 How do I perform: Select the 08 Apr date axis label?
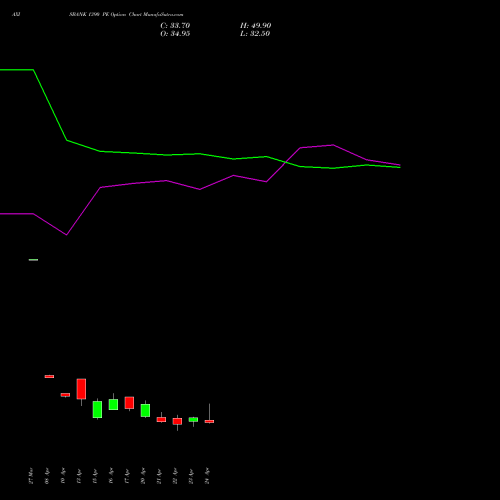pyautogui.click(x=47, y=476)
